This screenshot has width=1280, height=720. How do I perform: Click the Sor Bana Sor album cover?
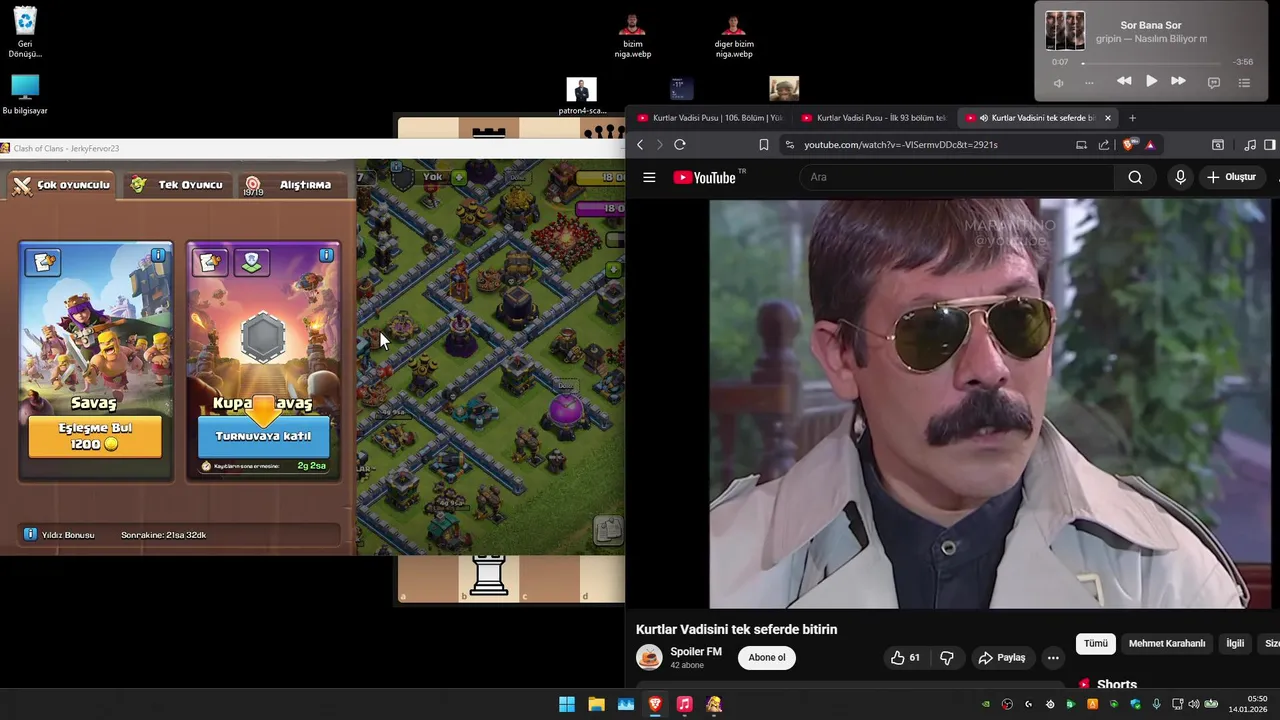coord(1065,31)
